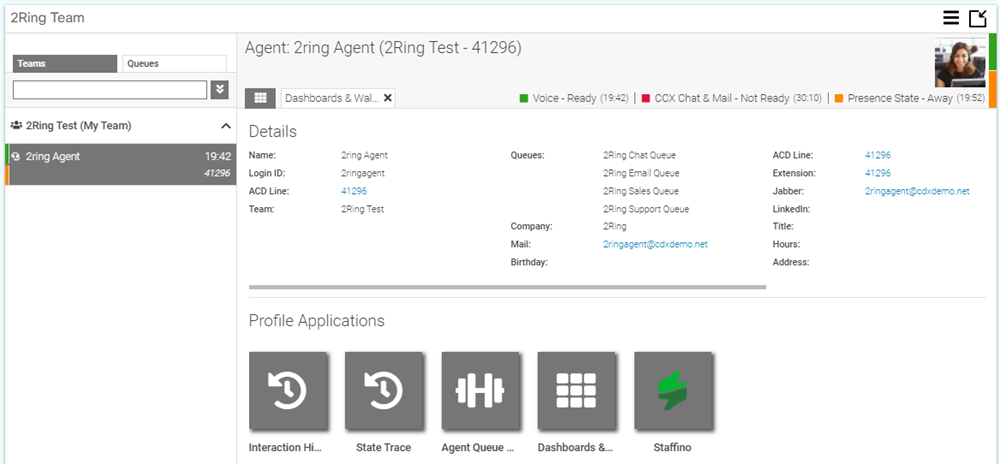Switch to the Teams tab

(65, 64)
